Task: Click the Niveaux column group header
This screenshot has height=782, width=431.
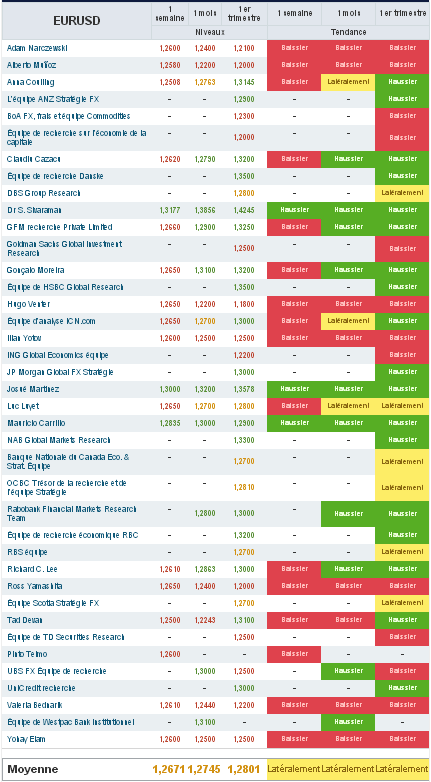Action: [x=210, y=32]
